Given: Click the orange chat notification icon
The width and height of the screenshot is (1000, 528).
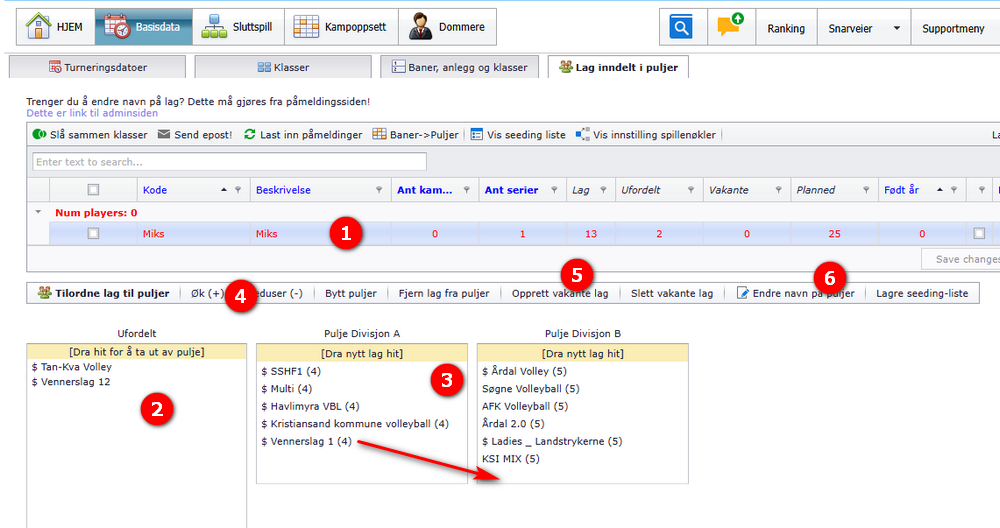Looking at the screenshot, I should click(x=731, y=25).
